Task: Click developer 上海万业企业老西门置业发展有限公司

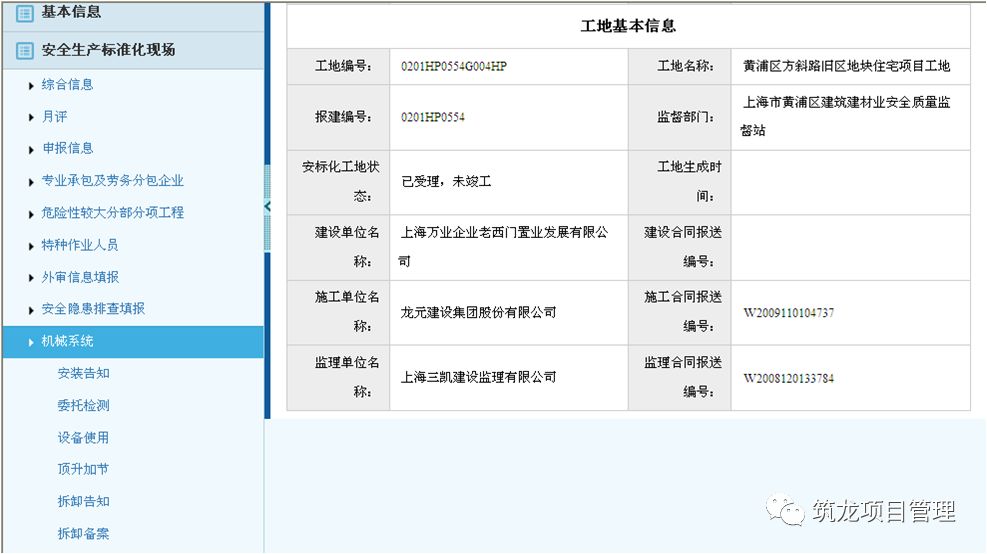Action: pyautogui.click(x=504, y=247)
